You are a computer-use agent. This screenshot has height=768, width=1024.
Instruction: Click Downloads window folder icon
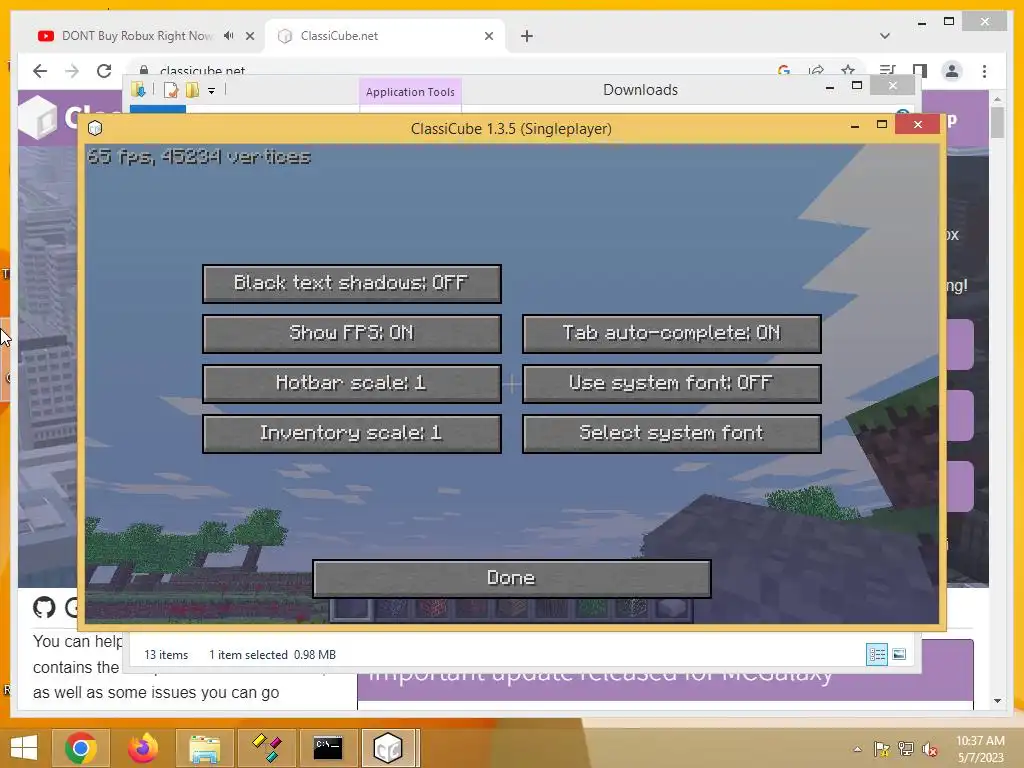pyautogui.click(x=138, y=89)
